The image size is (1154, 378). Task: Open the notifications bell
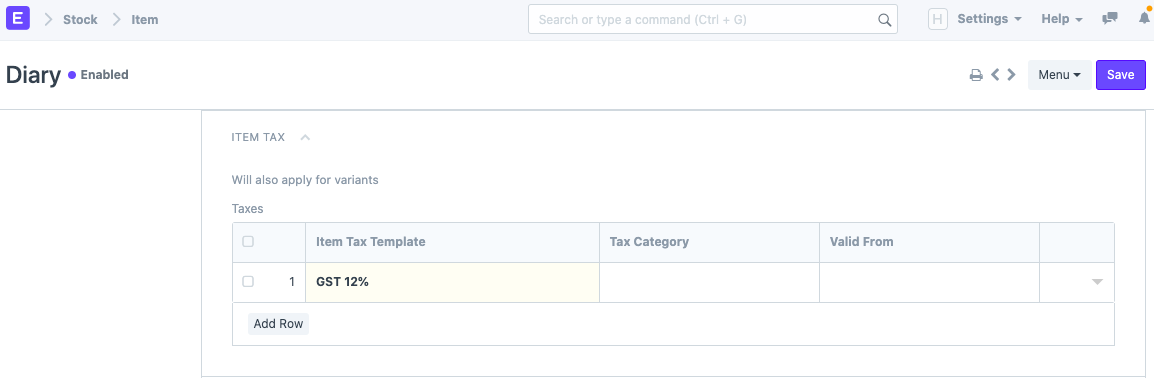tap(1144, 19)
